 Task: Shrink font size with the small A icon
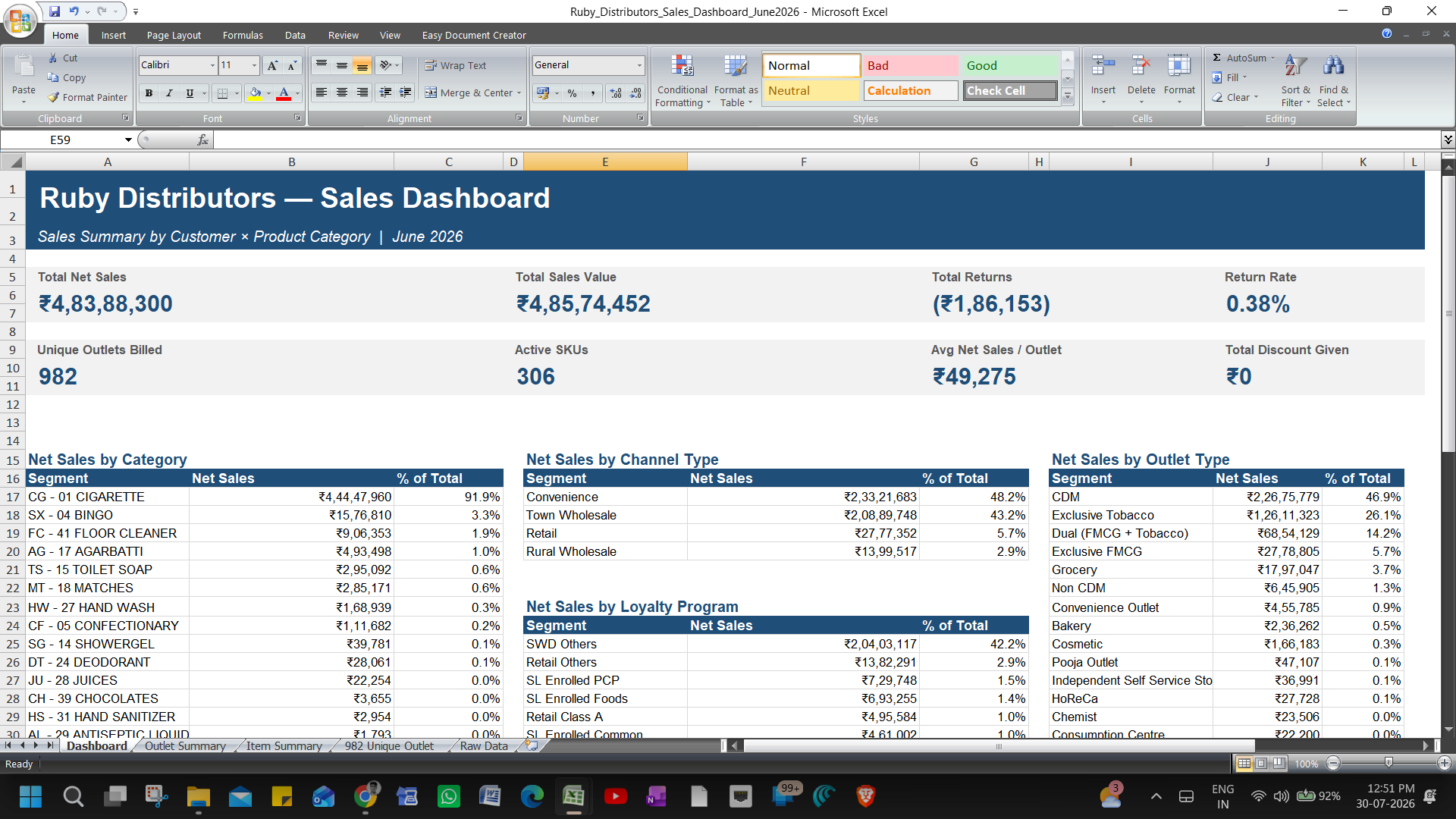click(292, 65)
